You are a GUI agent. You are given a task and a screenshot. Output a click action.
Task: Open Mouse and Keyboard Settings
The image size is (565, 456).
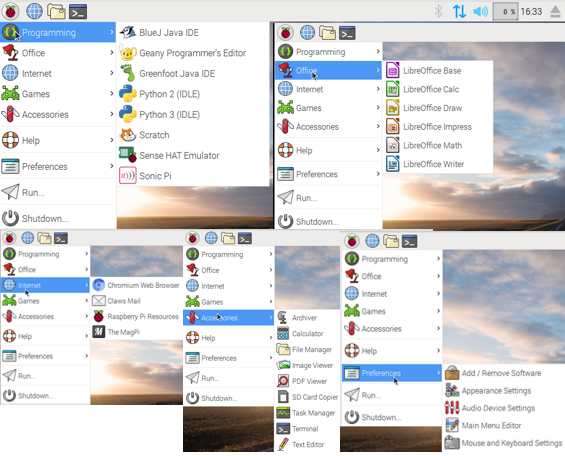[504, 443]
